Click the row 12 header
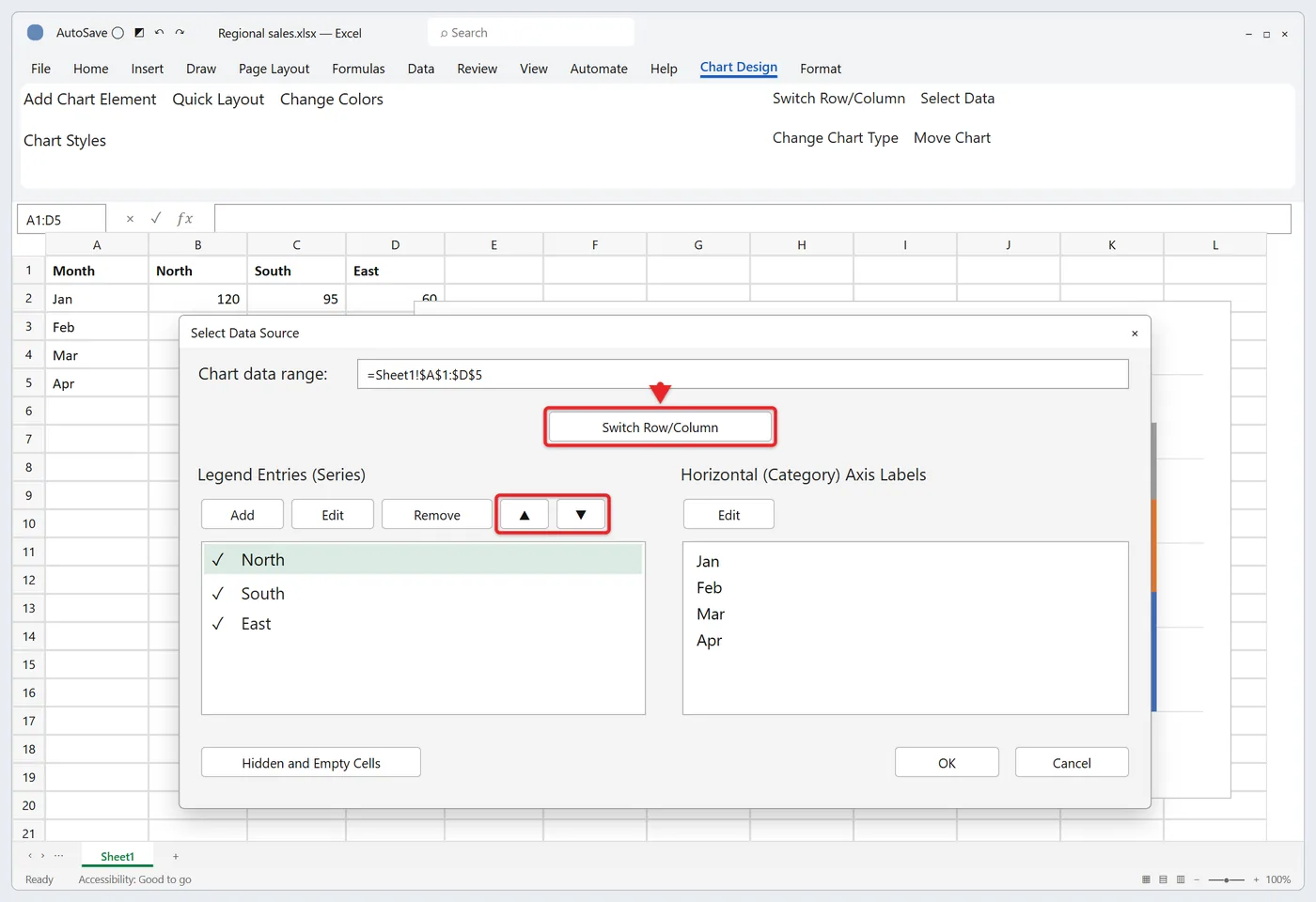Screen dimensions: 1316x902 (x=29, y=580)
